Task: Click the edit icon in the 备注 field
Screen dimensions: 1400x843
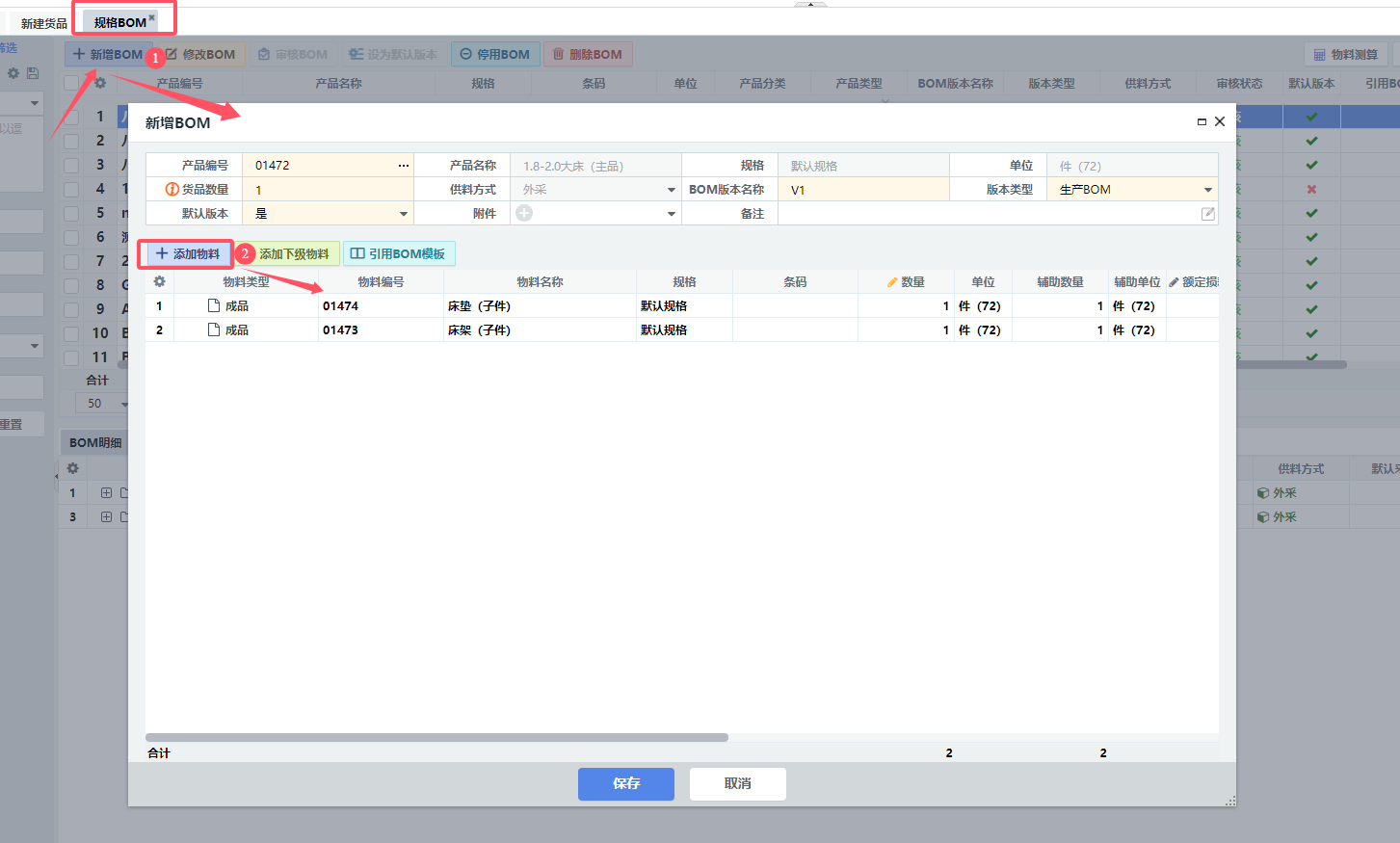Action: [1207, 214]
